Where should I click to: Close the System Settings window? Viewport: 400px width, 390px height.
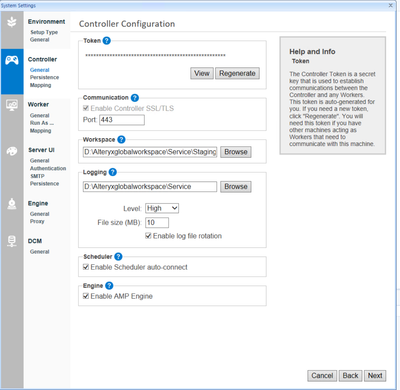pyautogui.click(x=391, y=5)
